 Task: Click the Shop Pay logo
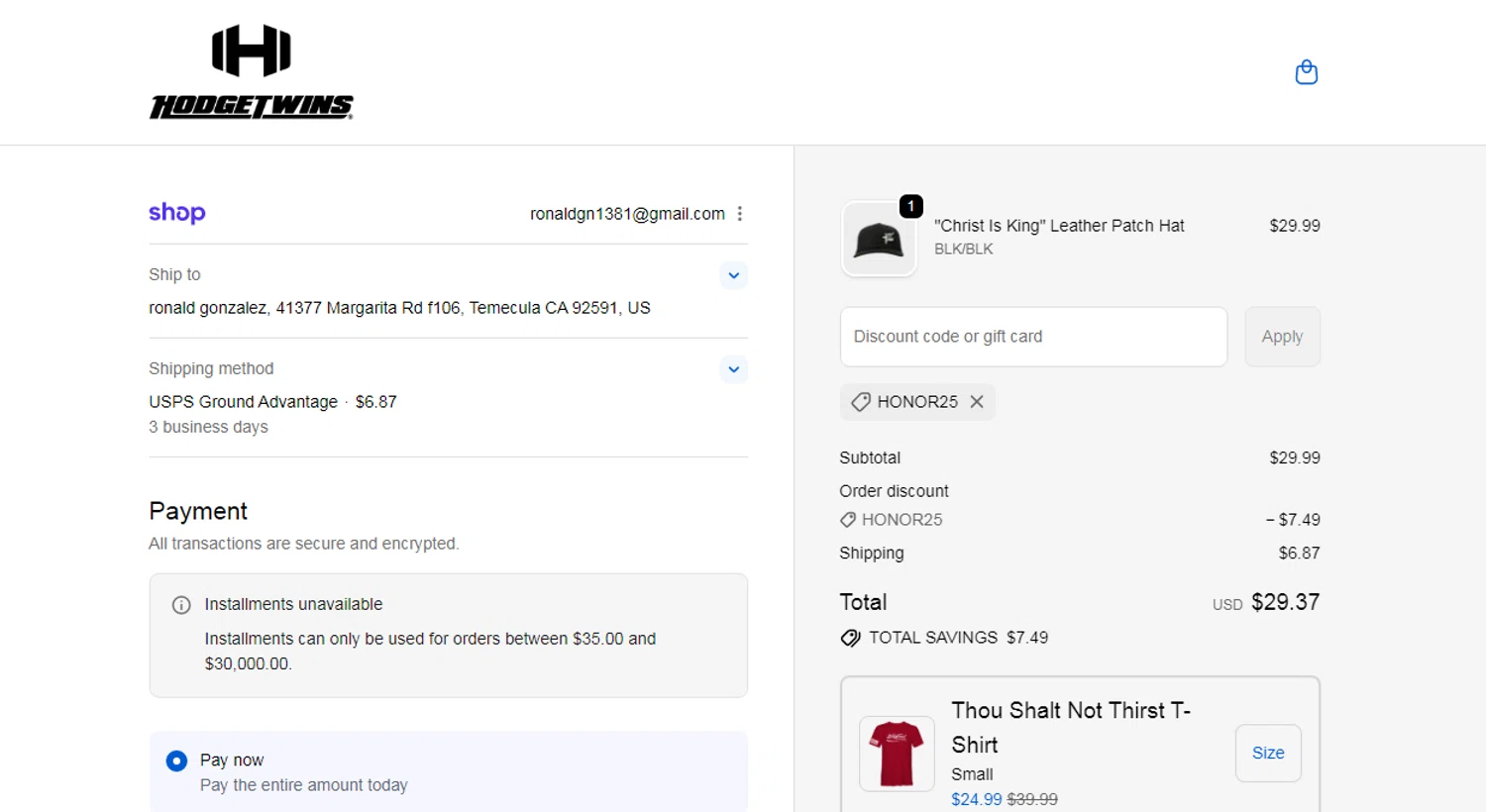pos(177,213)
